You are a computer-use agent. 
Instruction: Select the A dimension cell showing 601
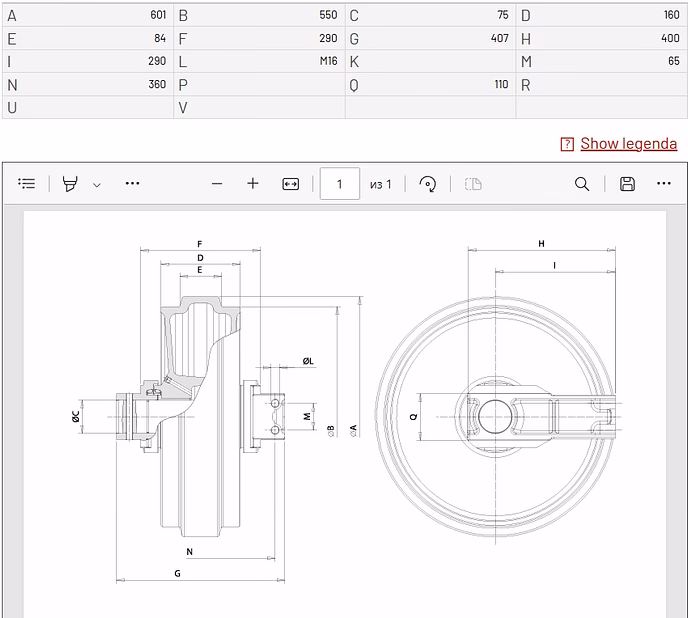88,15
